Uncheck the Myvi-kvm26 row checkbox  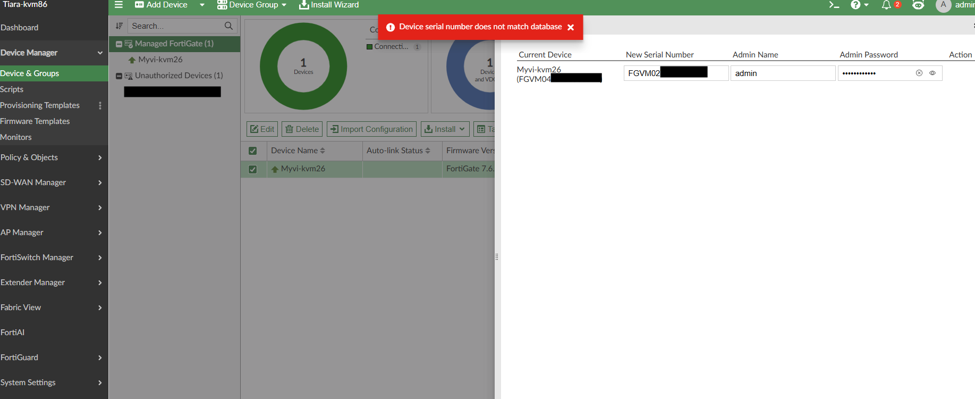[x=252, y=169]
